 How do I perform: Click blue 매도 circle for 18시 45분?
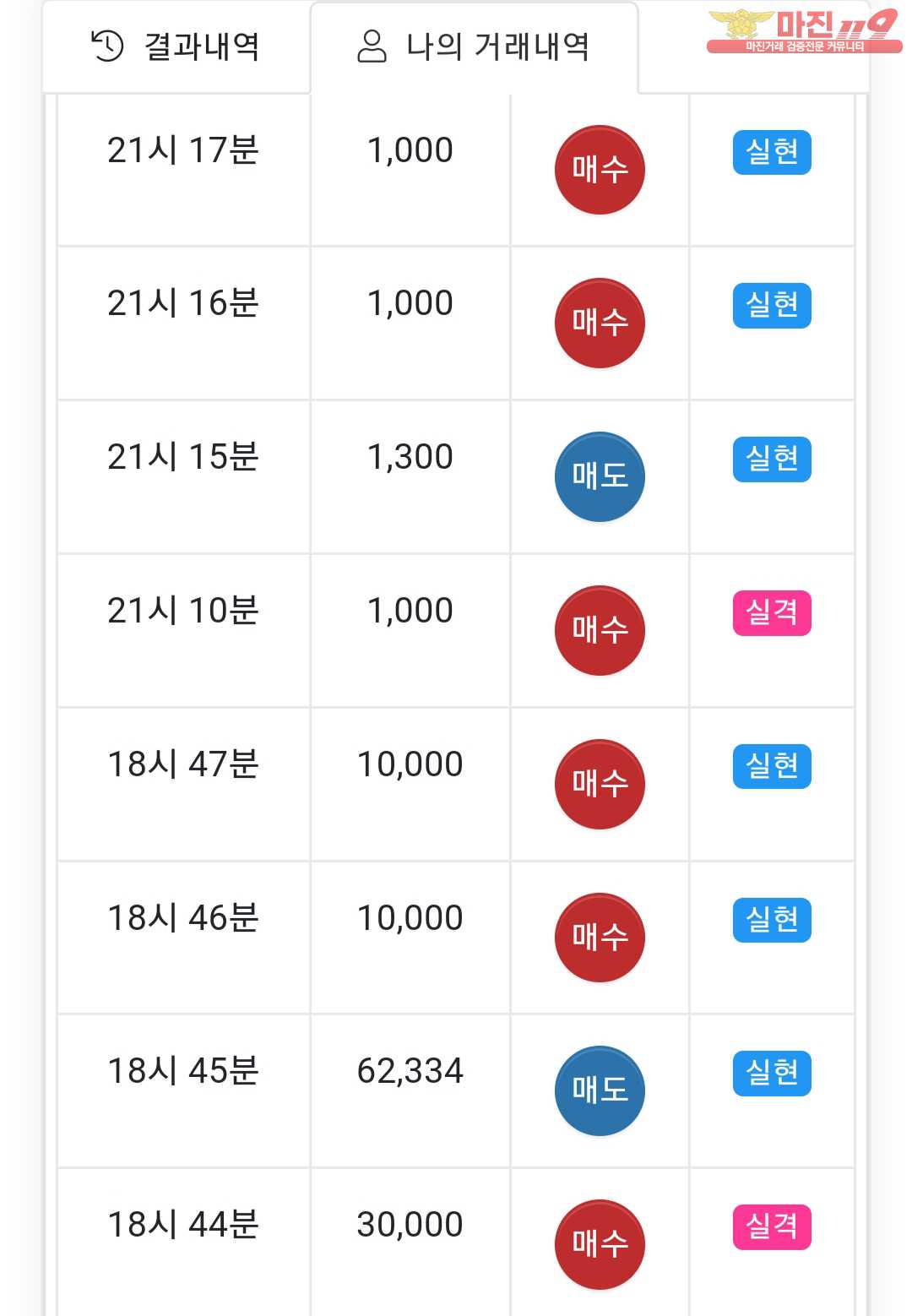click(600, 1091)
